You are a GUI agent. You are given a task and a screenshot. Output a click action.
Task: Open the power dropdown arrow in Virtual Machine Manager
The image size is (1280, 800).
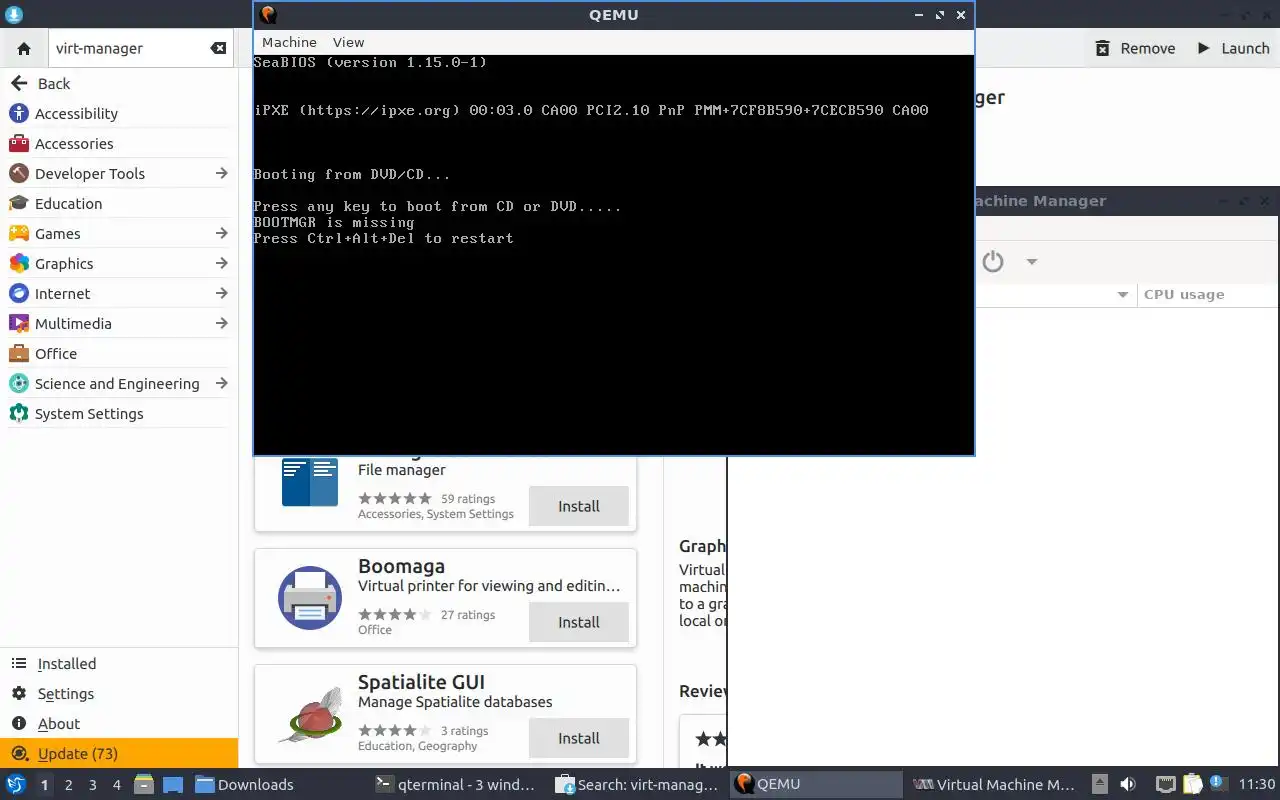point(1031,262)
